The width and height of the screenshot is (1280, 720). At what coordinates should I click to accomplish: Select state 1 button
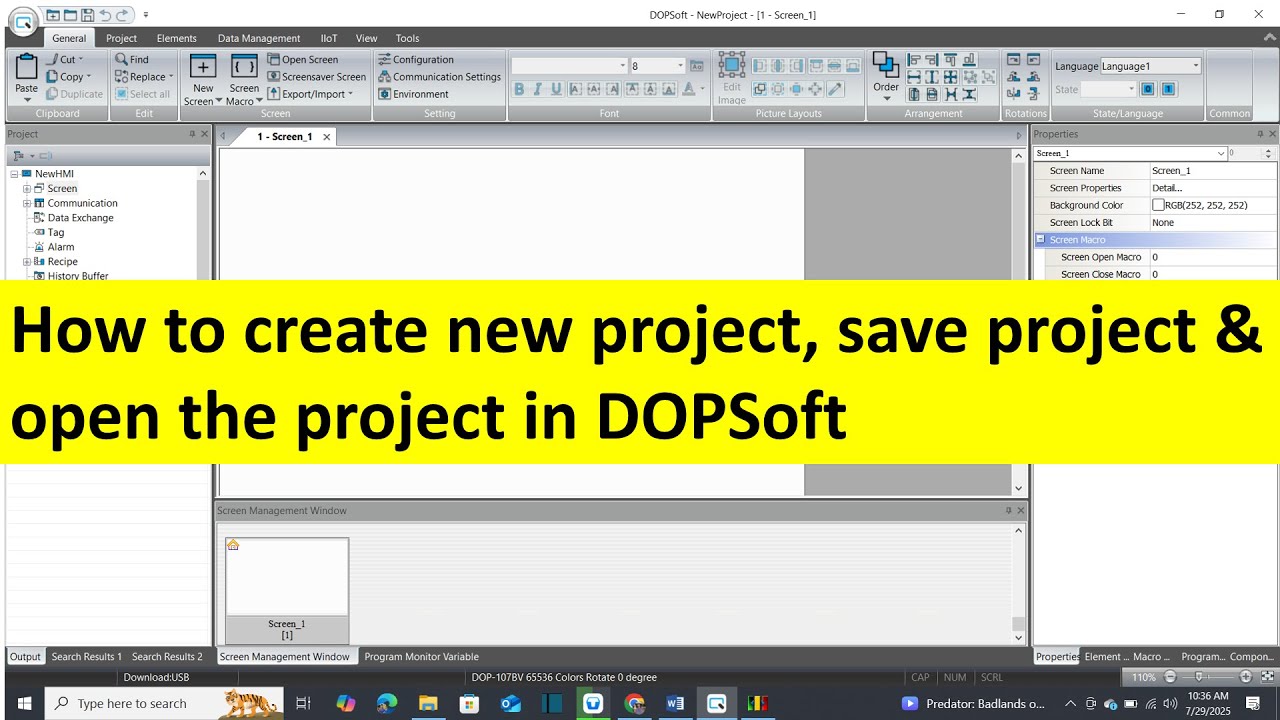click(x=1168, y=89)
